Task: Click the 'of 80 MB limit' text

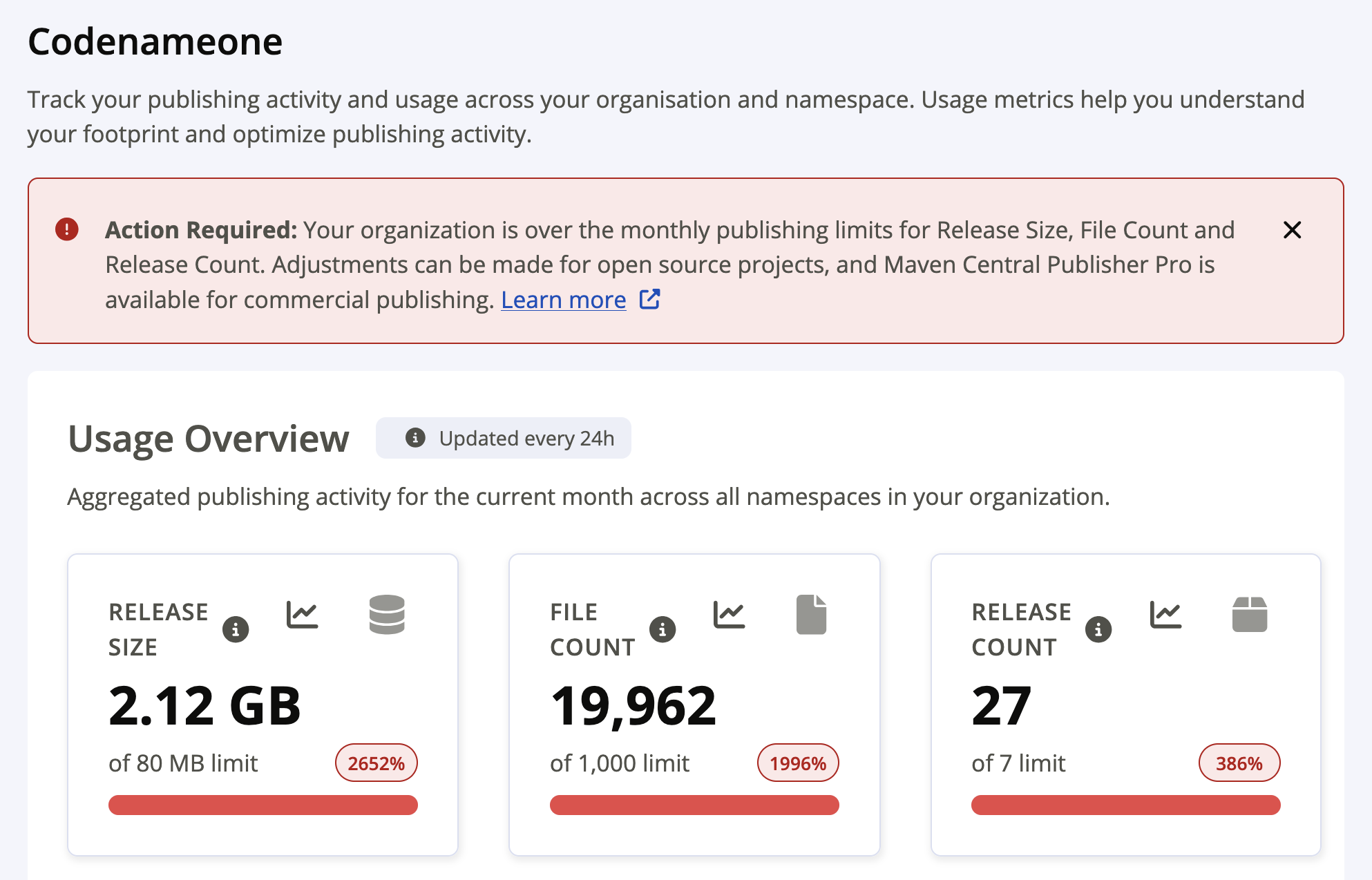Action: point(183,763)
